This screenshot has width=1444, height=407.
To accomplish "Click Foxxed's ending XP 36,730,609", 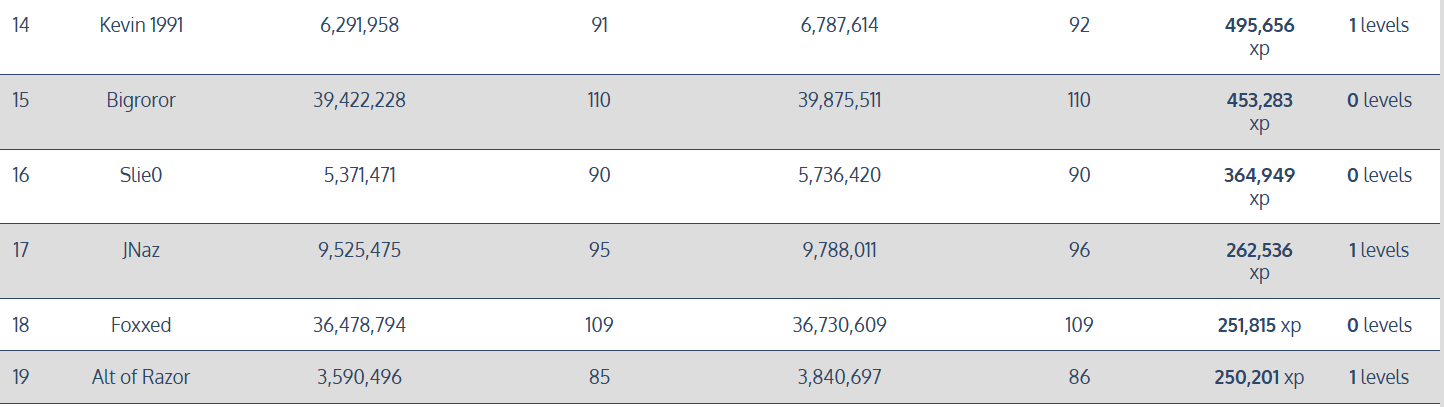I will click(x=840, y=325).
